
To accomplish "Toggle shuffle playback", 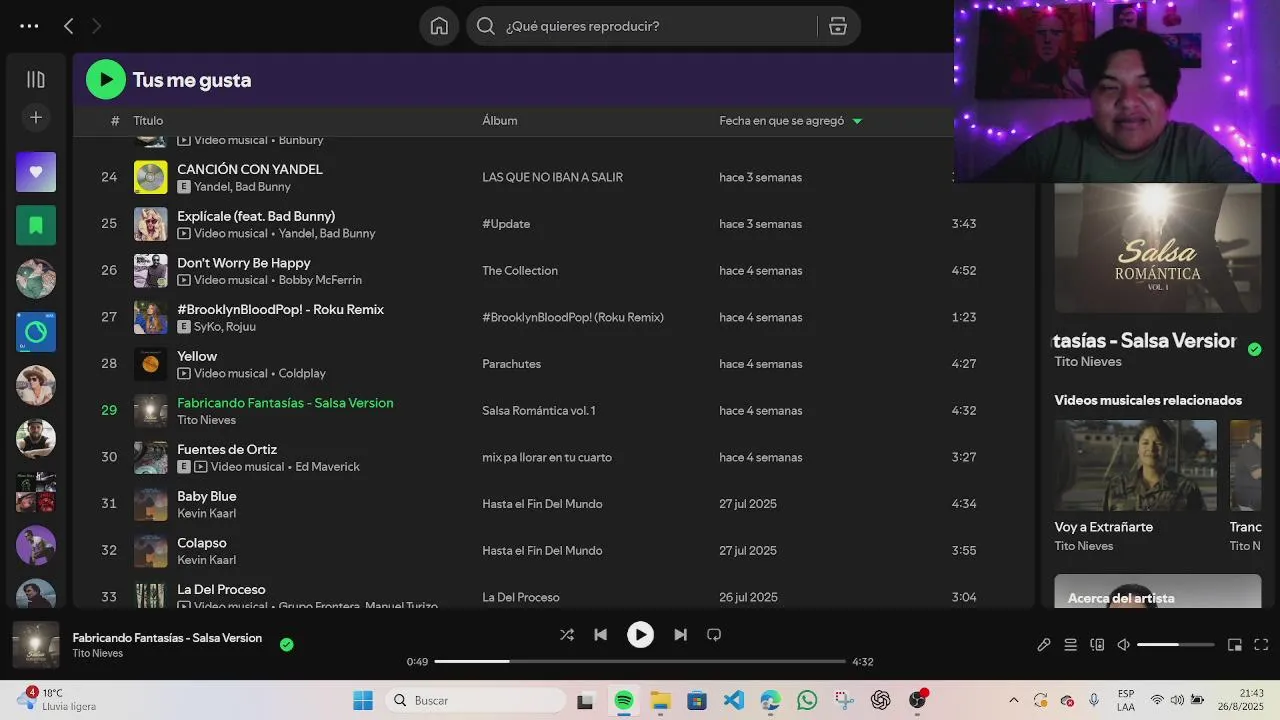I will pos(567,634).
